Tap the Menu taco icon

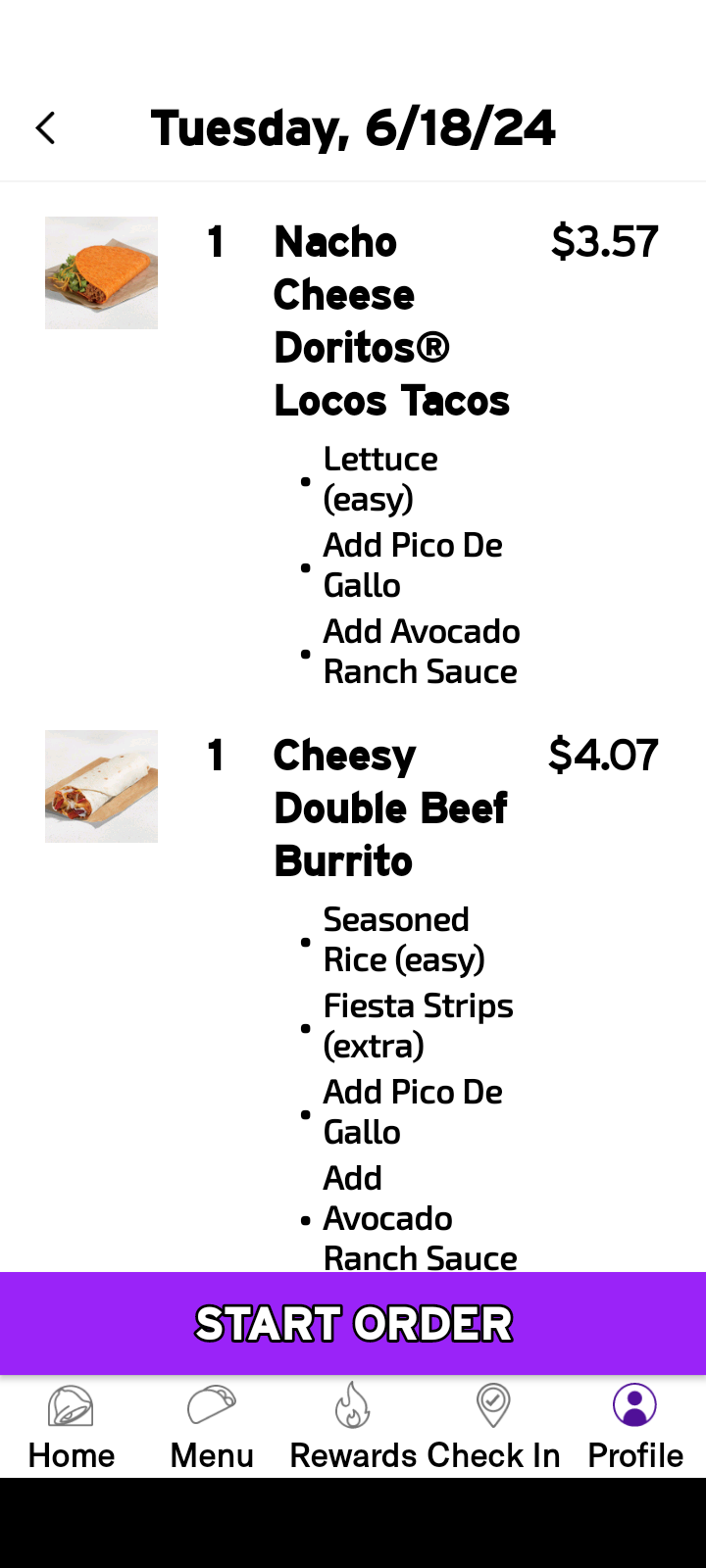pyautogui.click(x=212, y=1405)
